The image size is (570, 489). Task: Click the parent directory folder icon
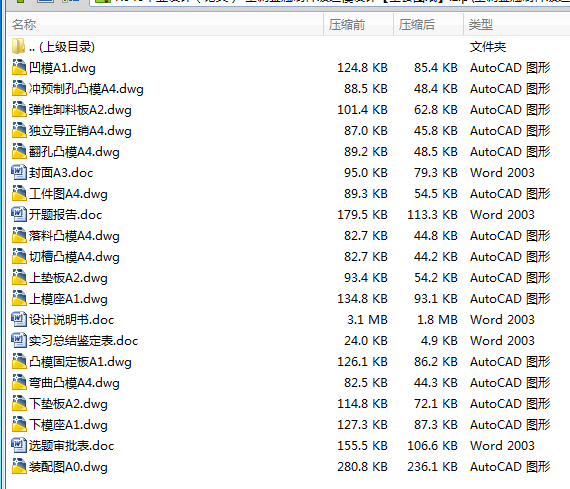pyautogui.click(x=19, y=47)
